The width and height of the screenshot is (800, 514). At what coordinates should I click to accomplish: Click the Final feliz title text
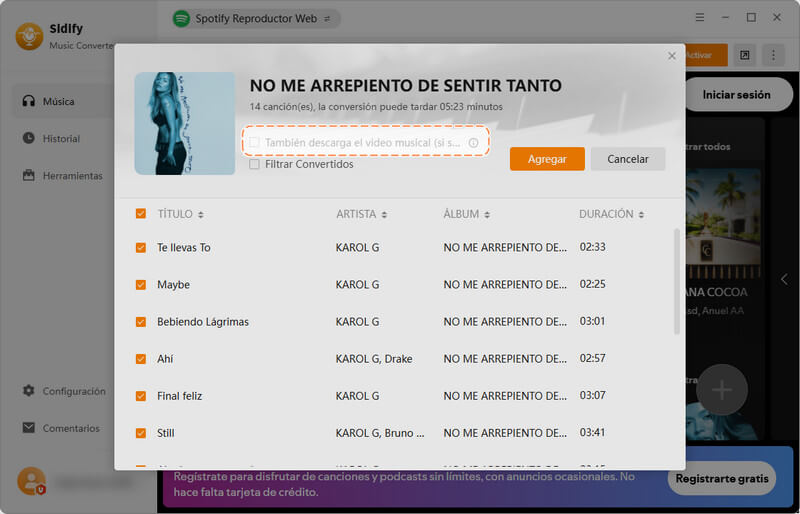[x=180, y=396]
